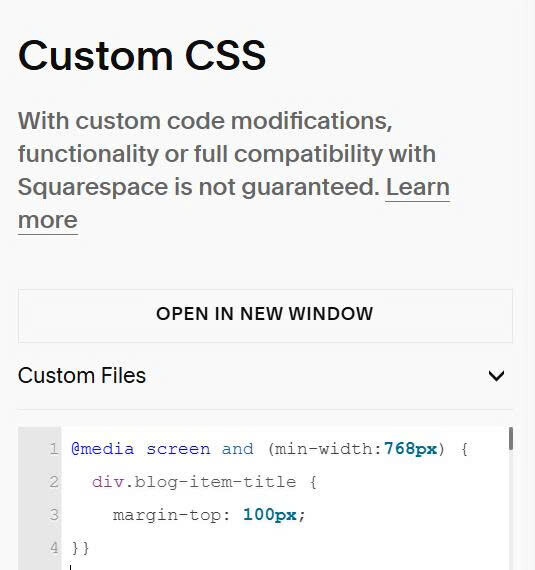This screenshot has height=570, width=535.
Task: Click the CSS editor vertical scrollbar thumb
Action: point(511,438)
